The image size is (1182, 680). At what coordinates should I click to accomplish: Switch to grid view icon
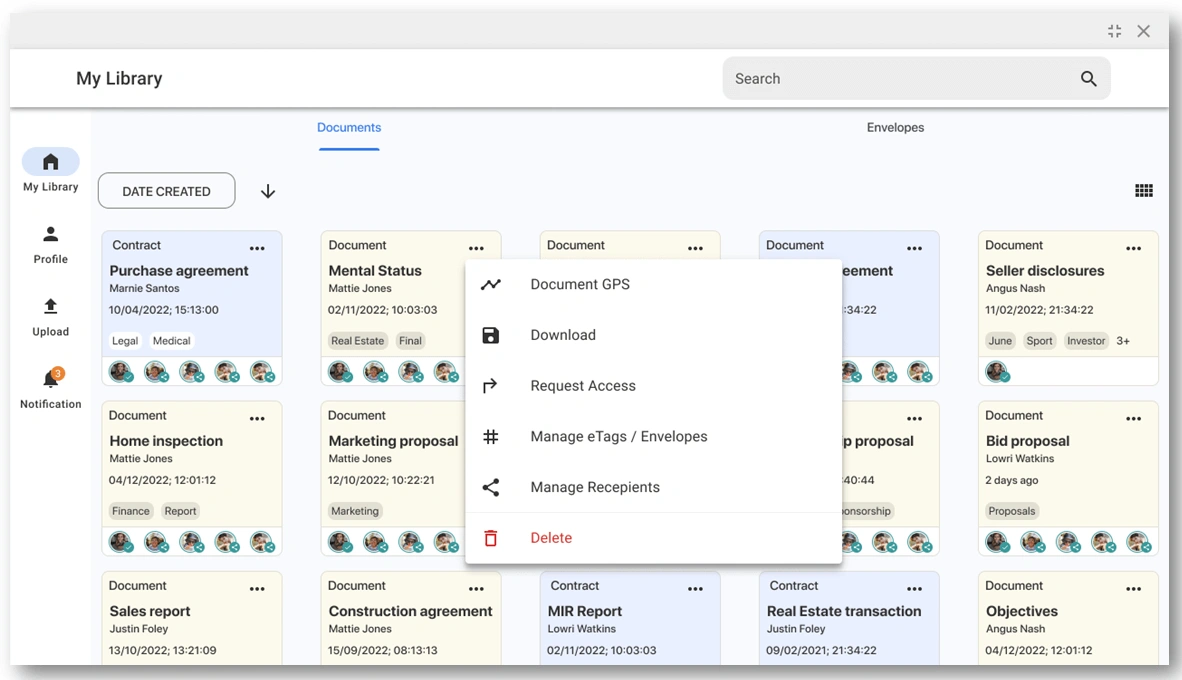point(1144,191)
